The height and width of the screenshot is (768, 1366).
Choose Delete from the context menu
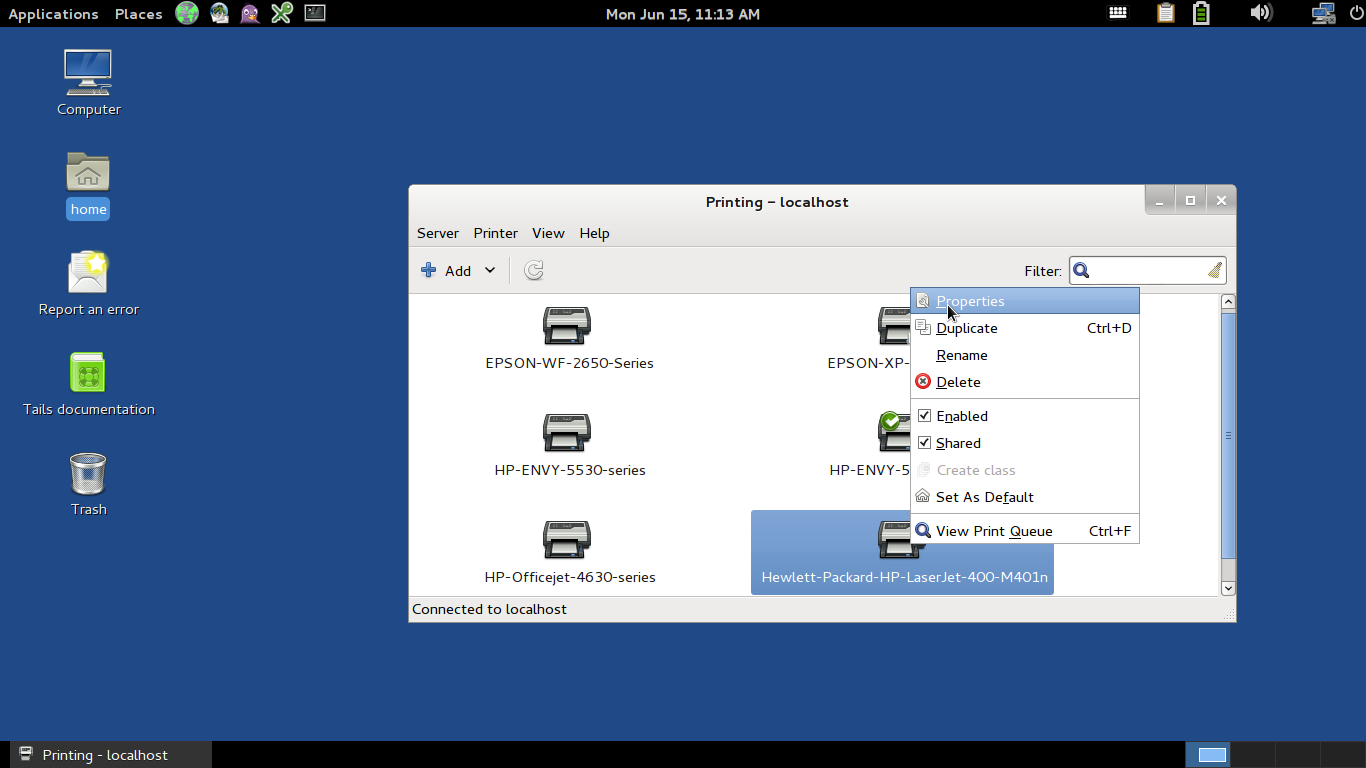point(1025,382)
